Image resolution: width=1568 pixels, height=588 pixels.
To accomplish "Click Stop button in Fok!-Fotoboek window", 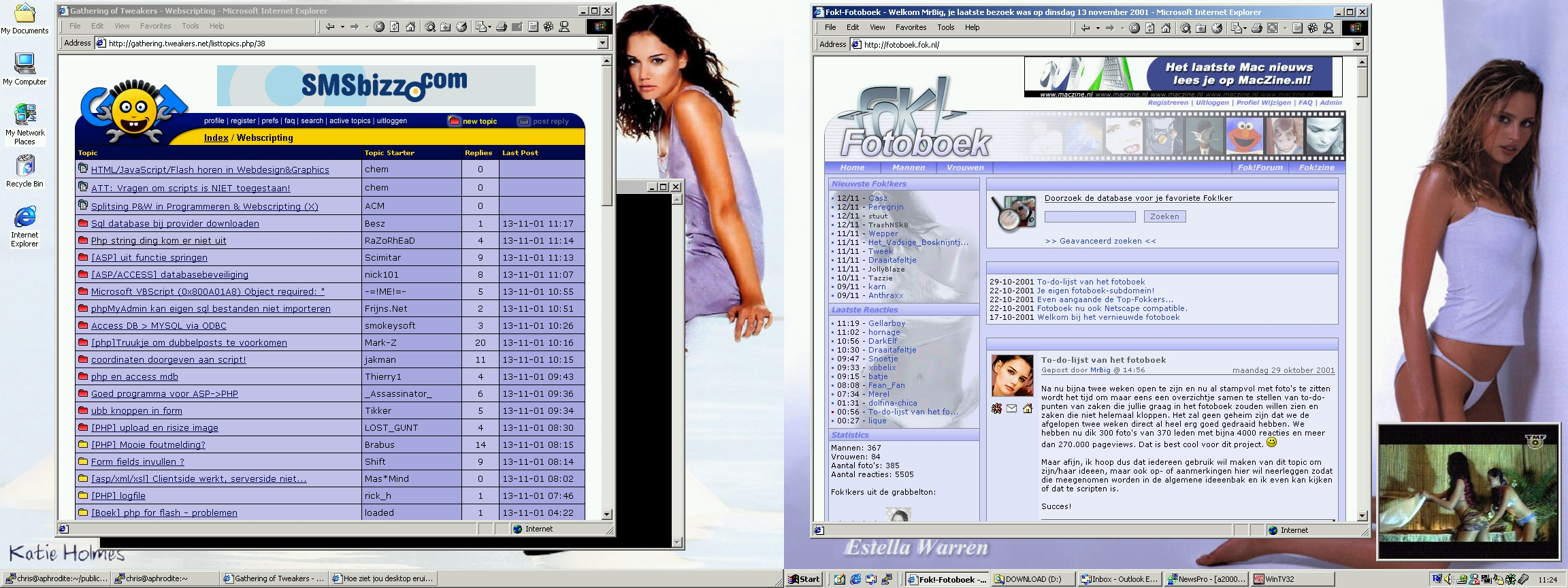I will tap(1134, 28).
